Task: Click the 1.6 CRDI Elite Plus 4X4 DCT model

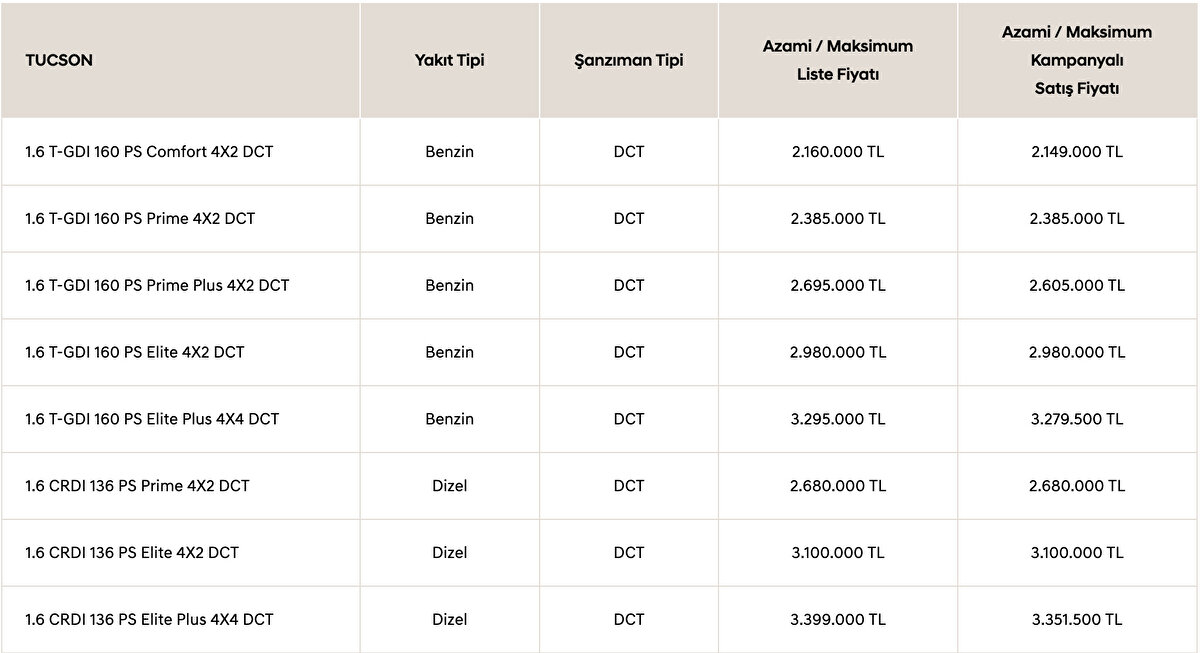Action: [149, 619]
